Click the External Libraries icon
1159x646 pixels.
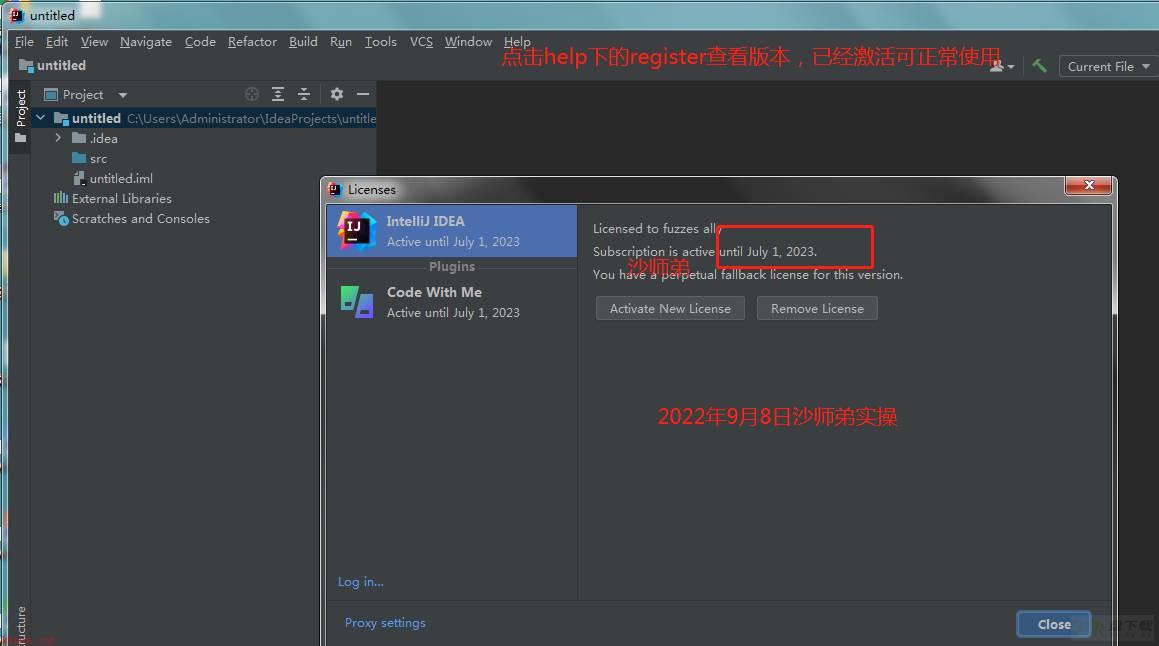(61, 198)
